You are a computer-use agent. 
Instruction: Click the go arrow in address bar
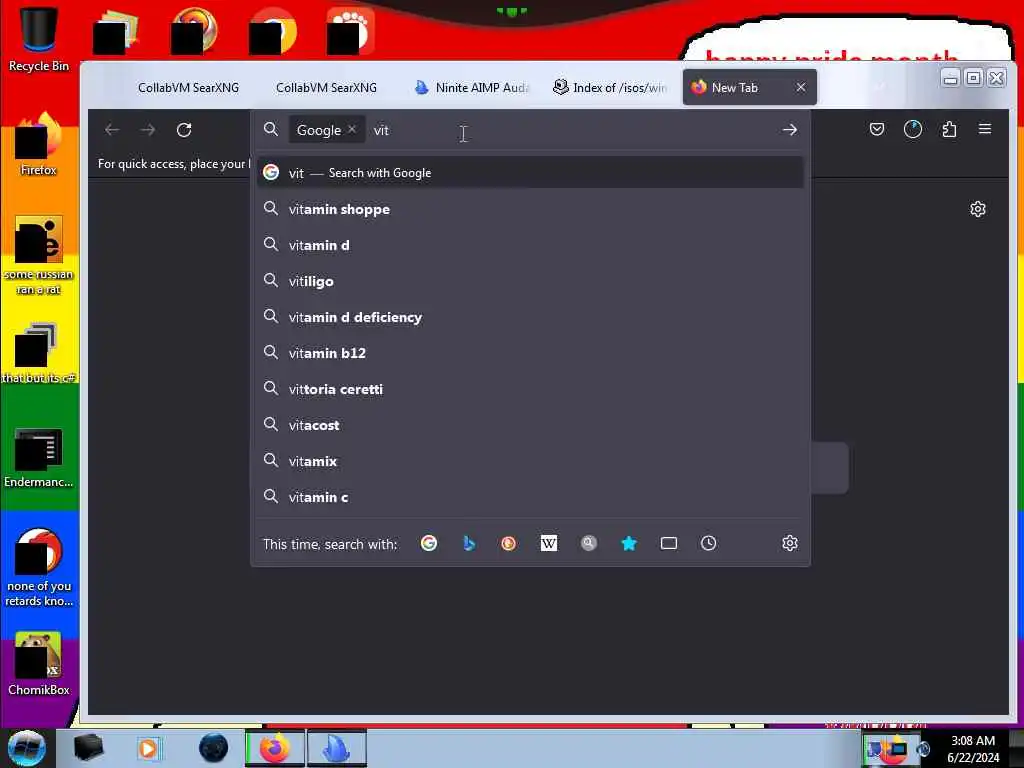[x=790, y=130]
